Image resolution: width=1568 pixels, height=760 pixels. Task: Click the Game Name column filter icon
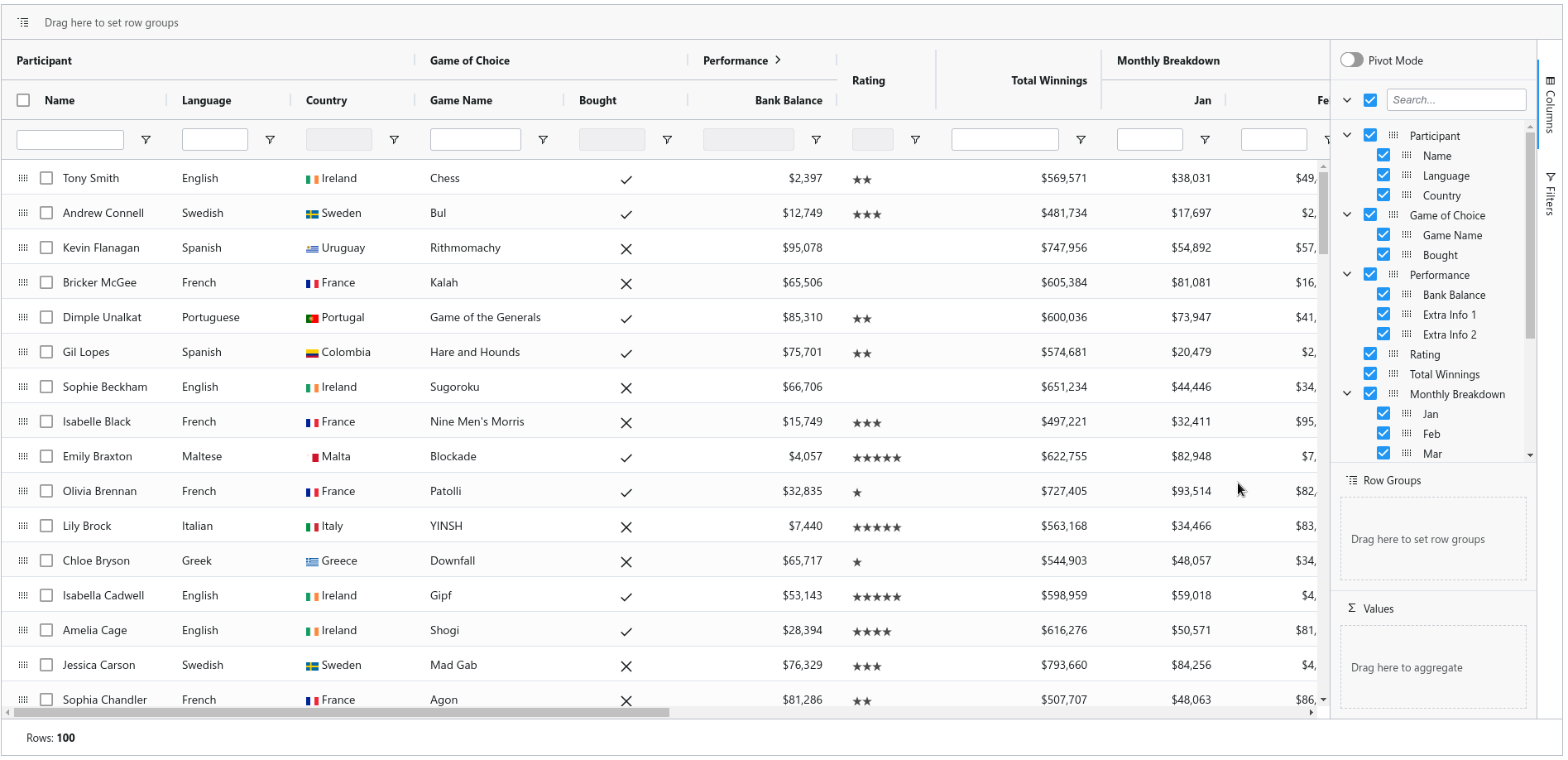543,140
